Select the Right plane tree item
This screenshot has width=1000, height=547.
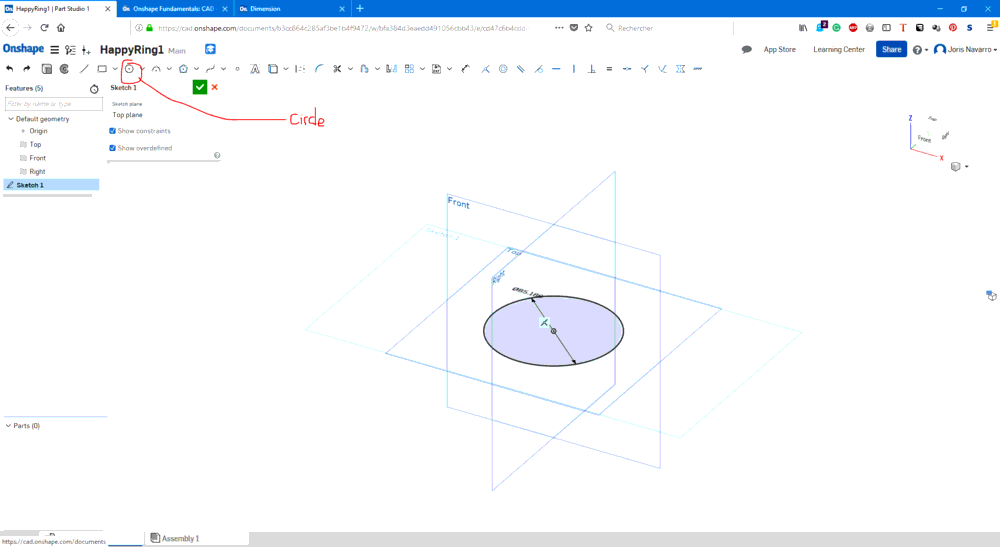click(x=37, y=171)
